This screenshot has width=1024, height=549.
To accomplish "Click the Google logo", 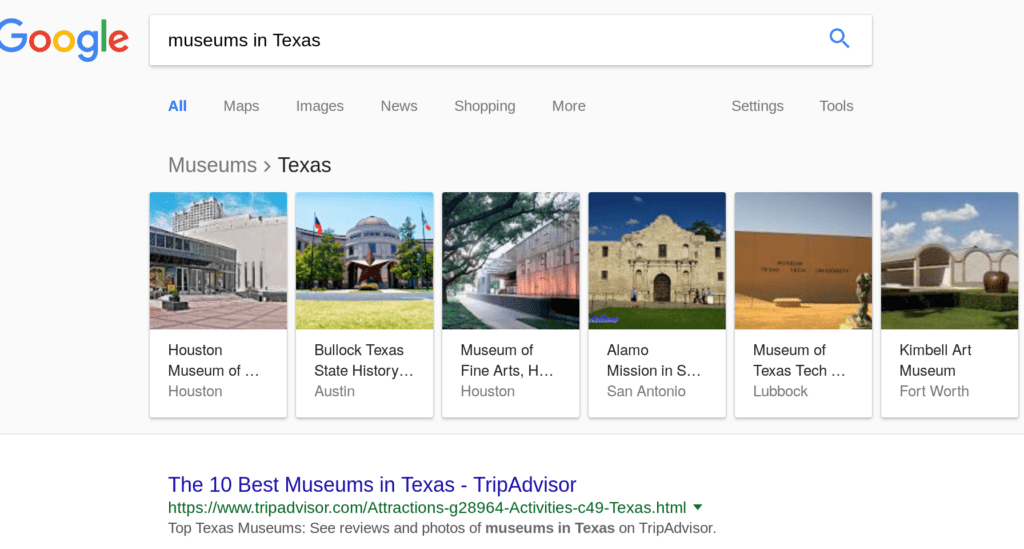I will coord(64,40).
